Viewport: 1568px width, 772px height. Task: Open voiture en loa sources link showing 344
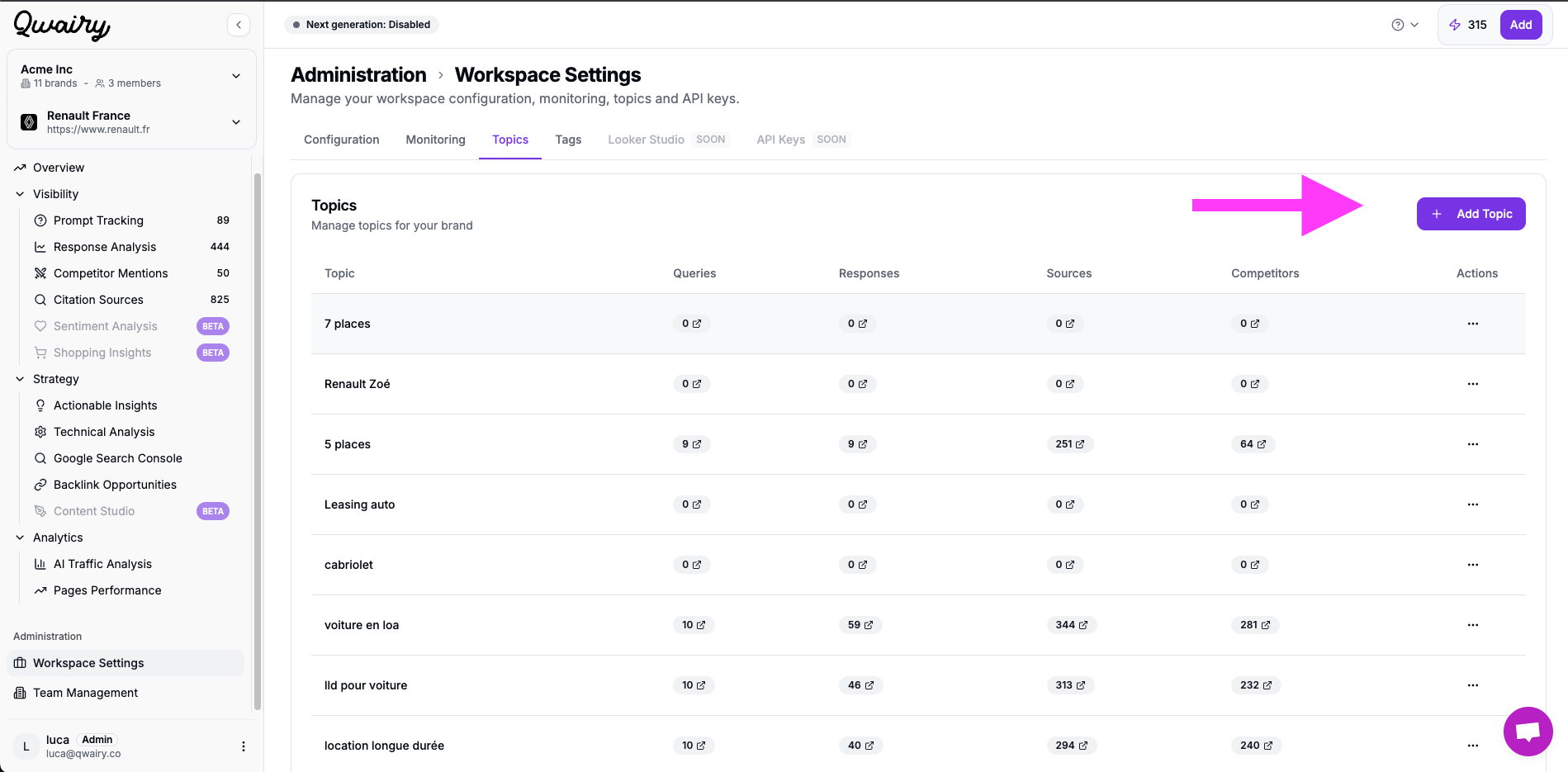pyautogui.click(x=1071, y=625)
